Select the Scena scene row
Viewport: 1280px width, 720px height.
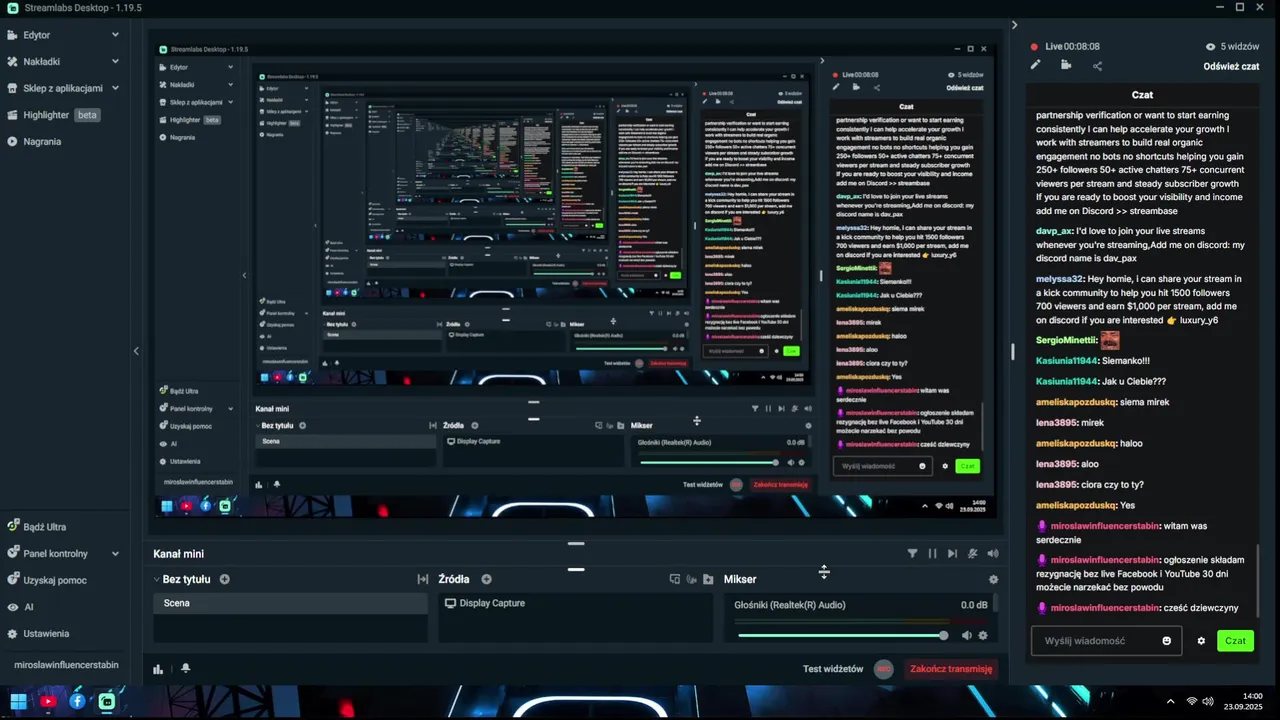click(290, 603)
